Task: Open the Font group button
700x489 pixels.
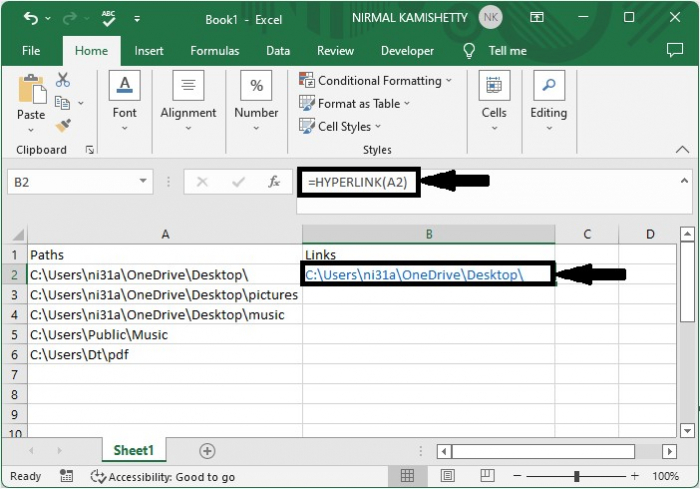Action: [x=125, y=100]
